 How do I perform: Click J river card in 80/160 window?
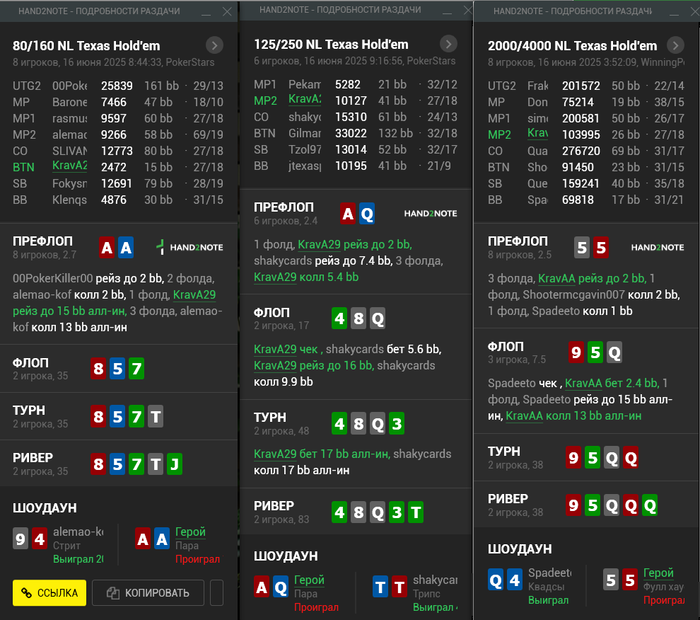[175, 464]
